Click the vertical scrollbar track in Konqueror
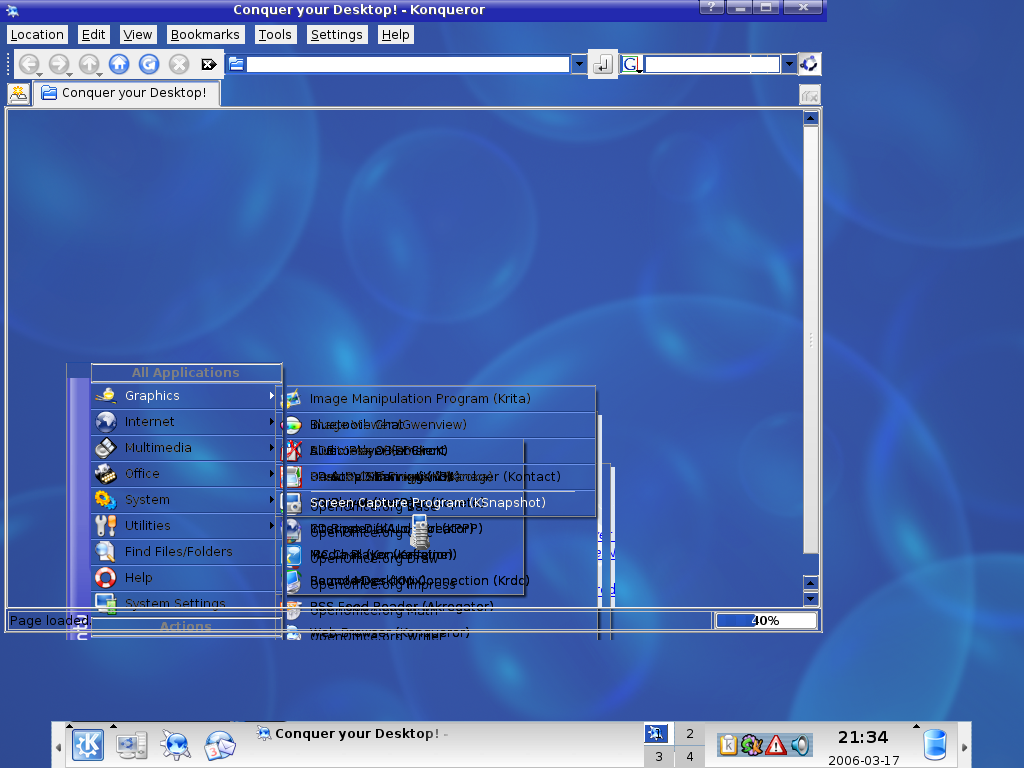 [x=810, y=340]
